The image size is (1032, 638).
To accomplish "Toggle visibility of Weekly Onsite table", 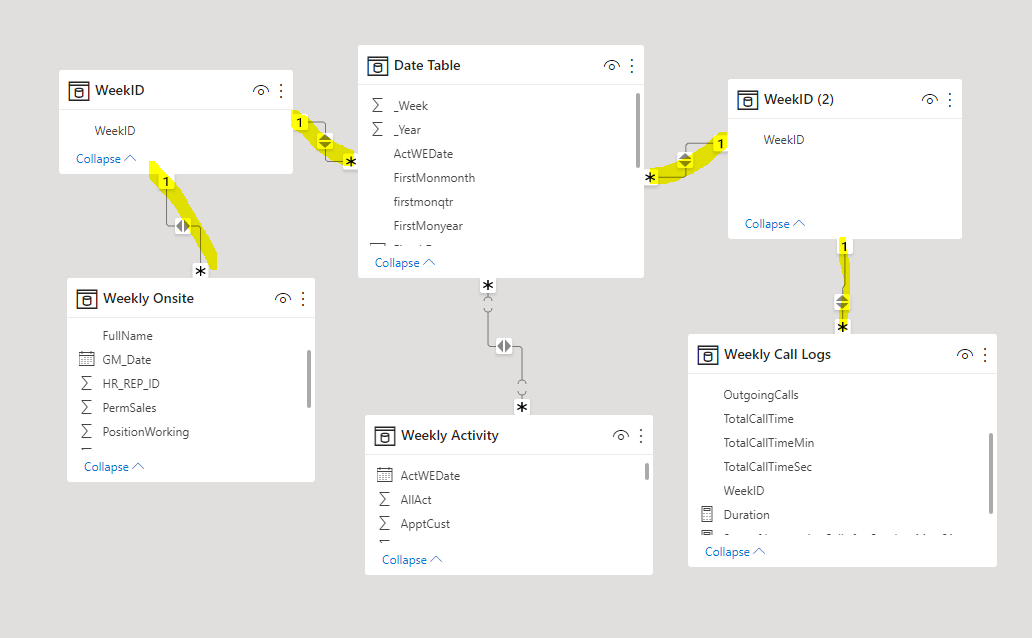I will [283, 299].
